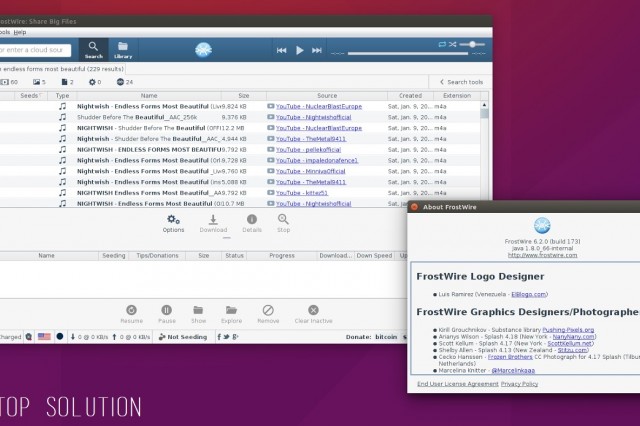Screen dimensions: 640x426
Task: Open YouTube - pellekofficial source link
Action: pos(308,150)
